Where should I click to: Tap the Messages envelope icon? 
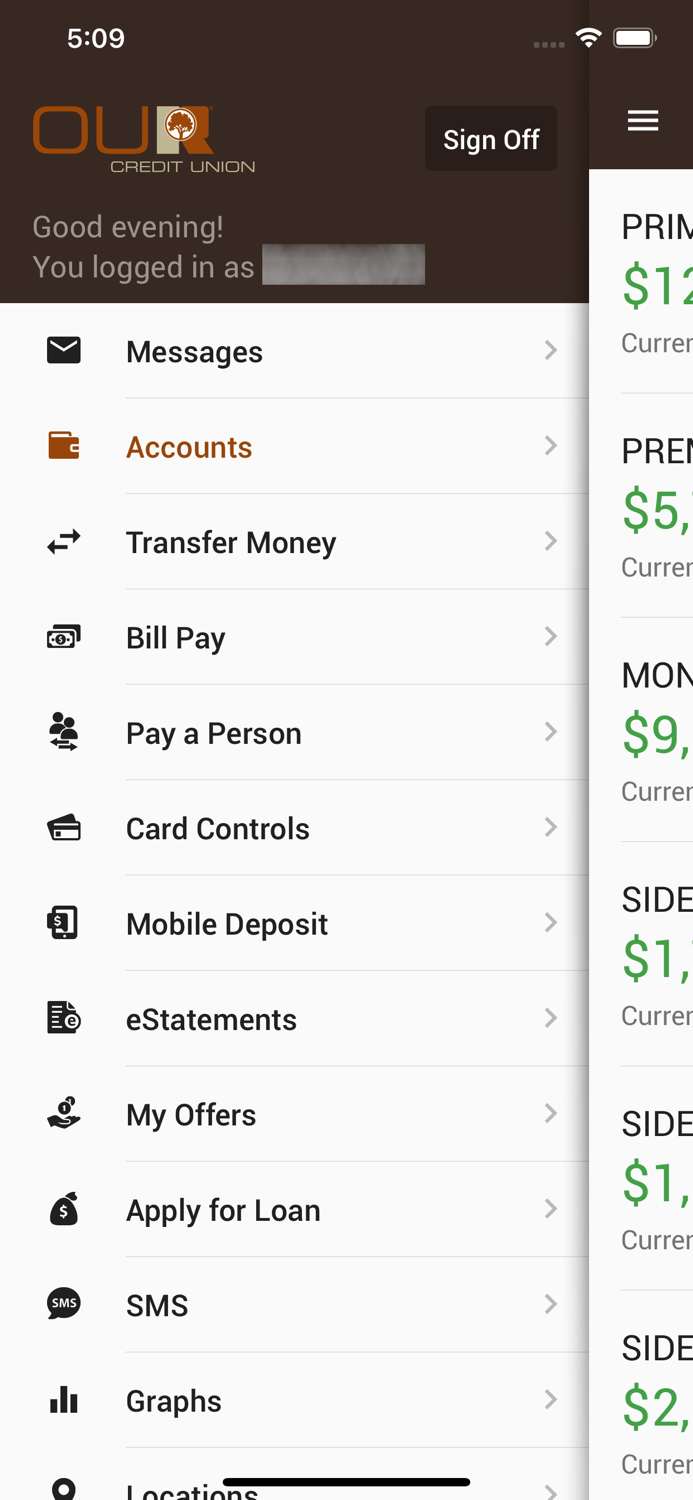coord(64,350)
